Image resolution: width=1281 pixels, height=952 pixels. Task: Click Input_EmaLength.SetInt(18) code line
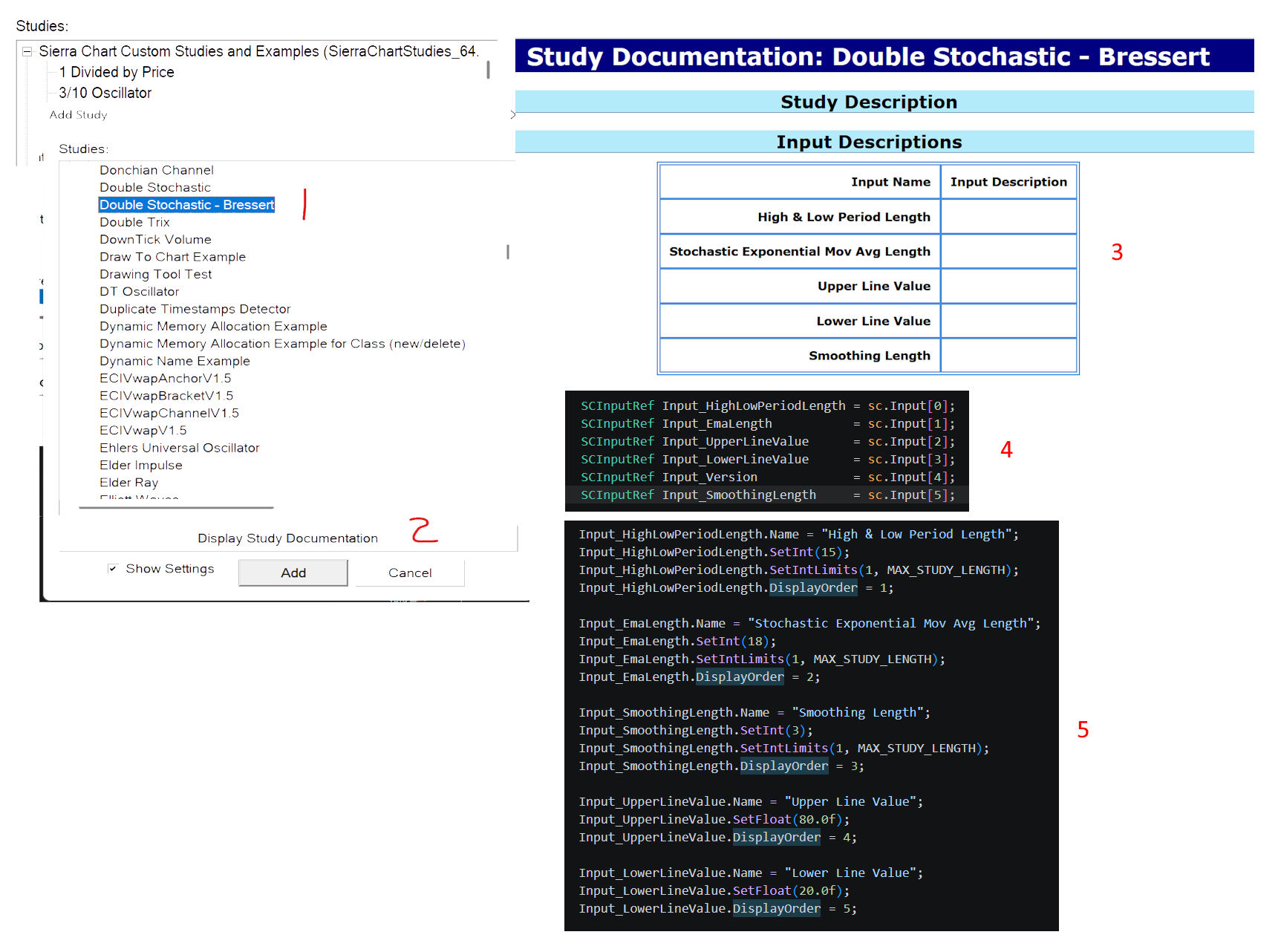pyautogui.click(x=677, y=641)
